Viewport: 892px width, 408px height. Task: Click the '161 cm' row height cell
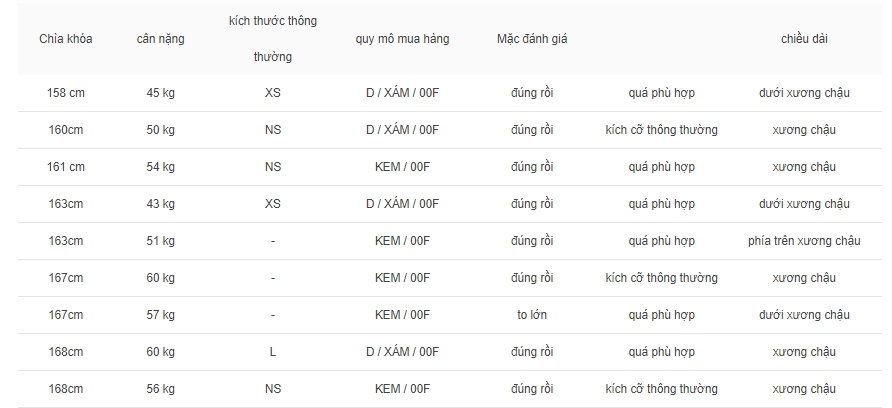[x=65, y=167]
